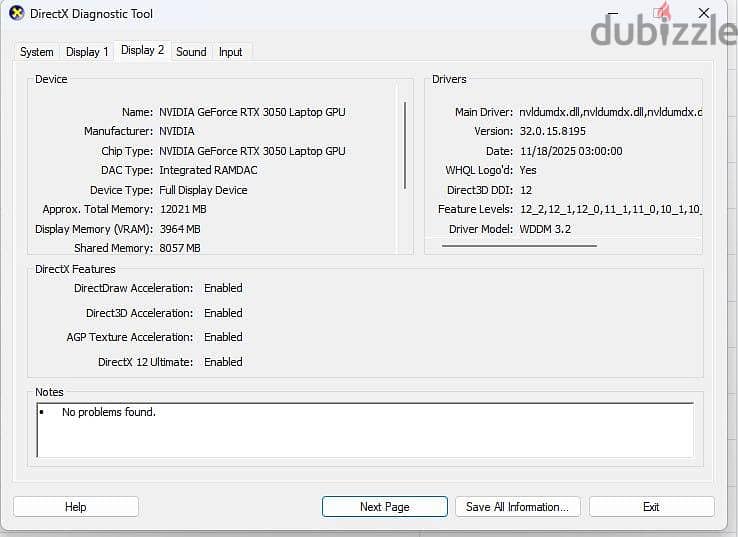
Task: Select the name 'NVIDIA GeForce RTX 3050 Laptop GPU'
Action: coord(252,112)
